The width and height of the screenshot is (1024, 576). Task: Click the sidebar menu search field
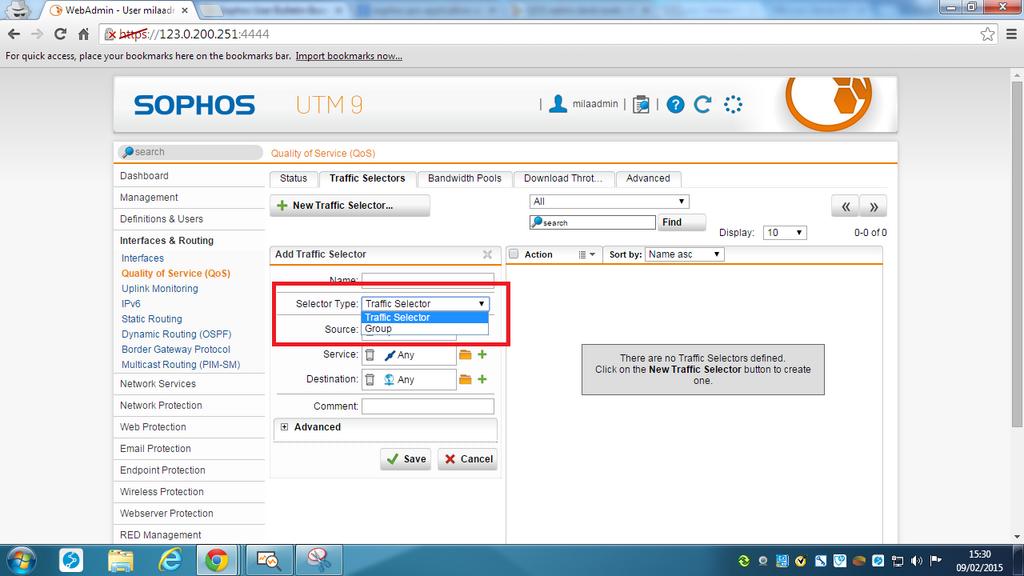pyautogui.click(x=190, y=152)
